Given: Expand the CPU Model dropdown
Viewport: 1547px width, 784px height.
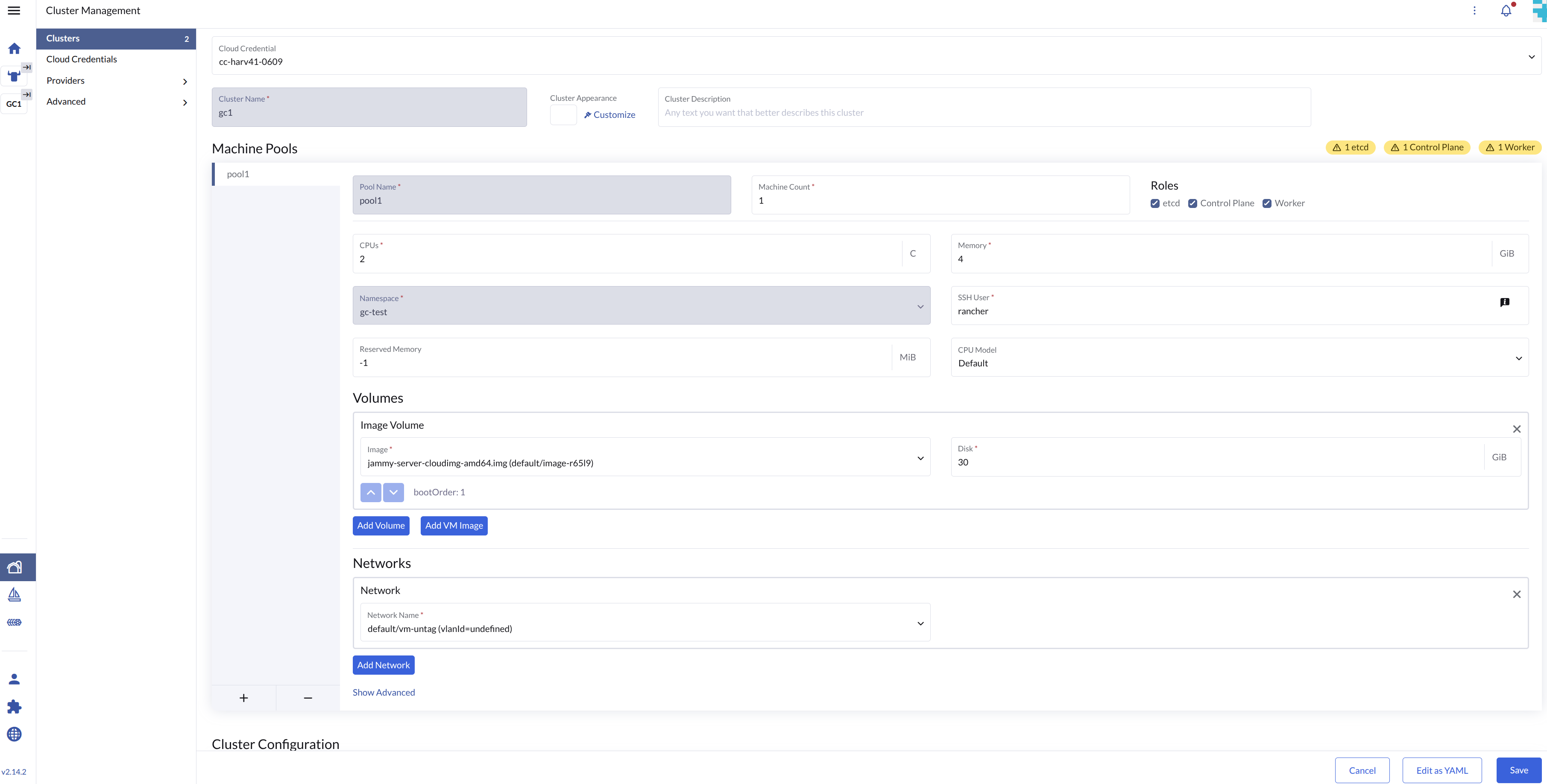Looking at the screenshot, I should coord(1239,357).
